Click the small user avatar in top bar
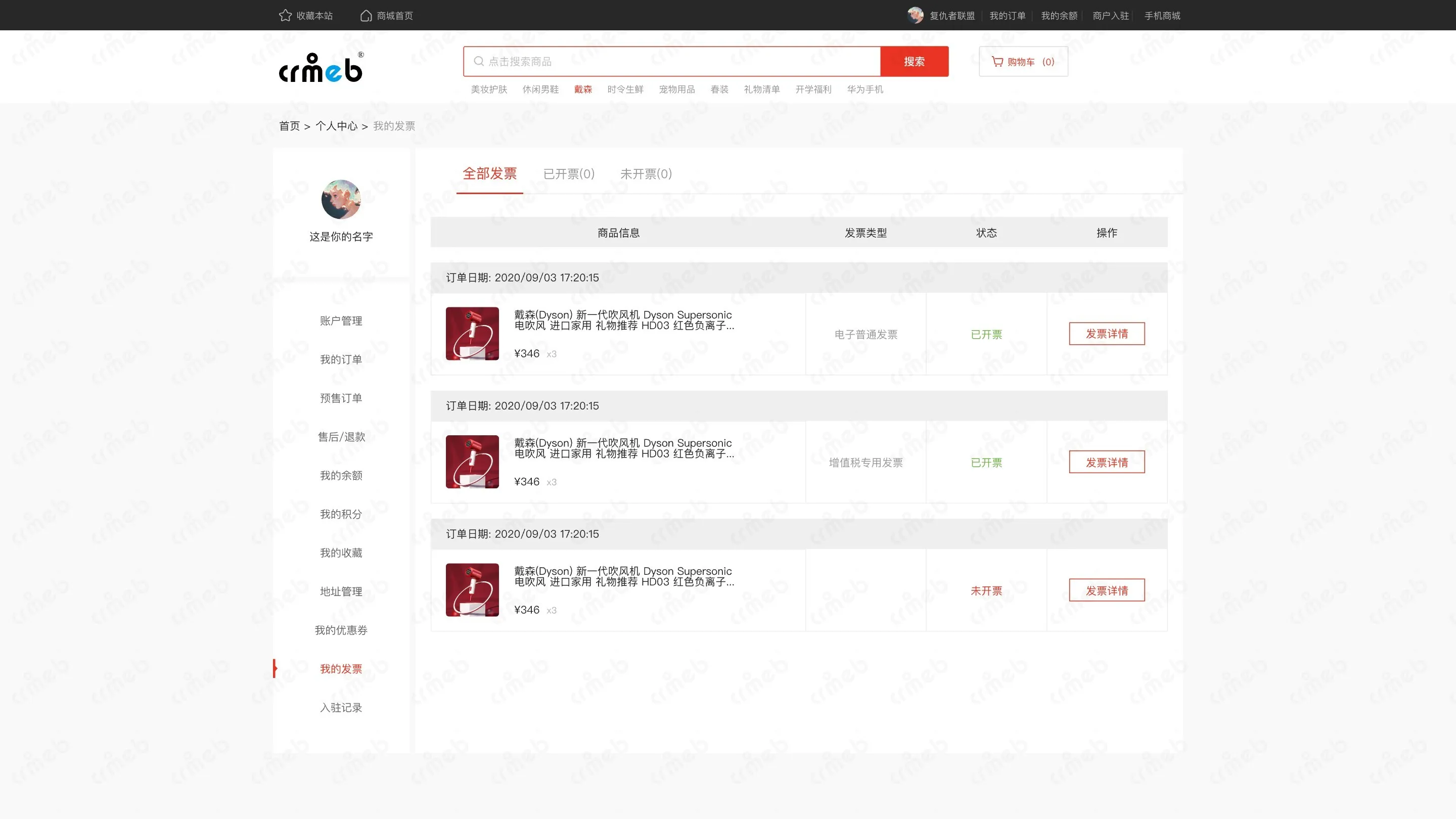 pyautogui.click(x=915, y=15)
